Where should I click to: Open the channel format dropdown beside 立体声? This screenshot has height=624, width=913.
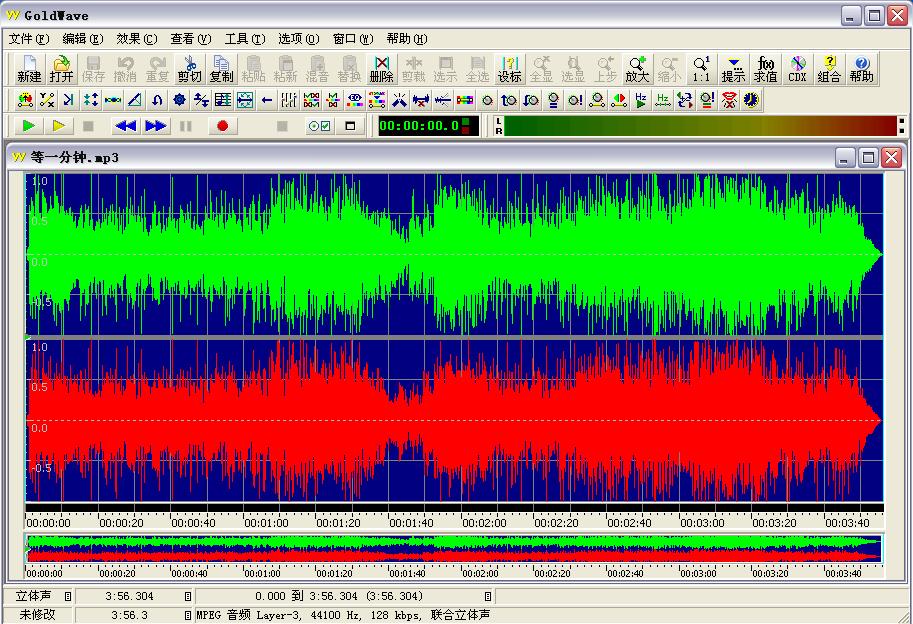[x=68, y=596]
